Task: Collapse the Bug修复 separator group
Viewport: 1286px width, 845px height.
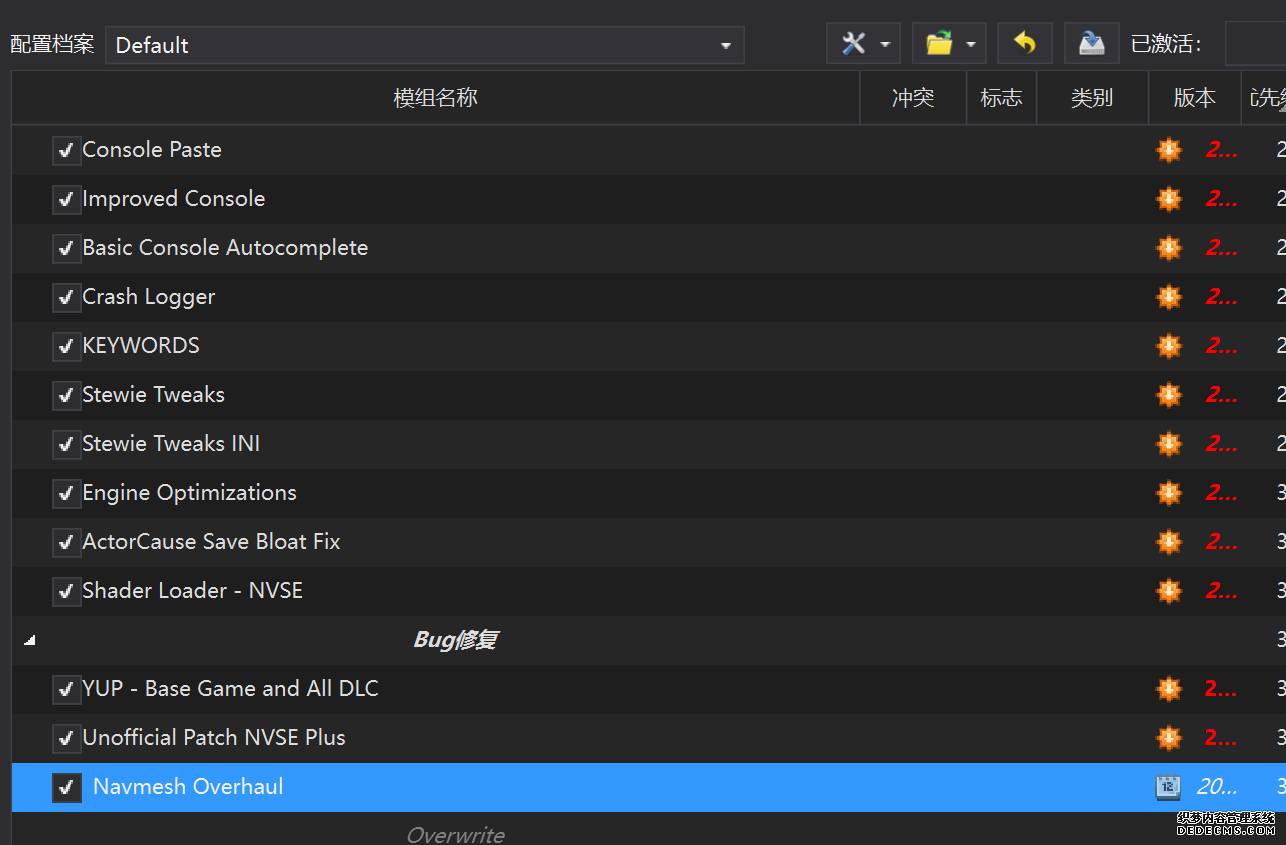Action: (29, 640)
